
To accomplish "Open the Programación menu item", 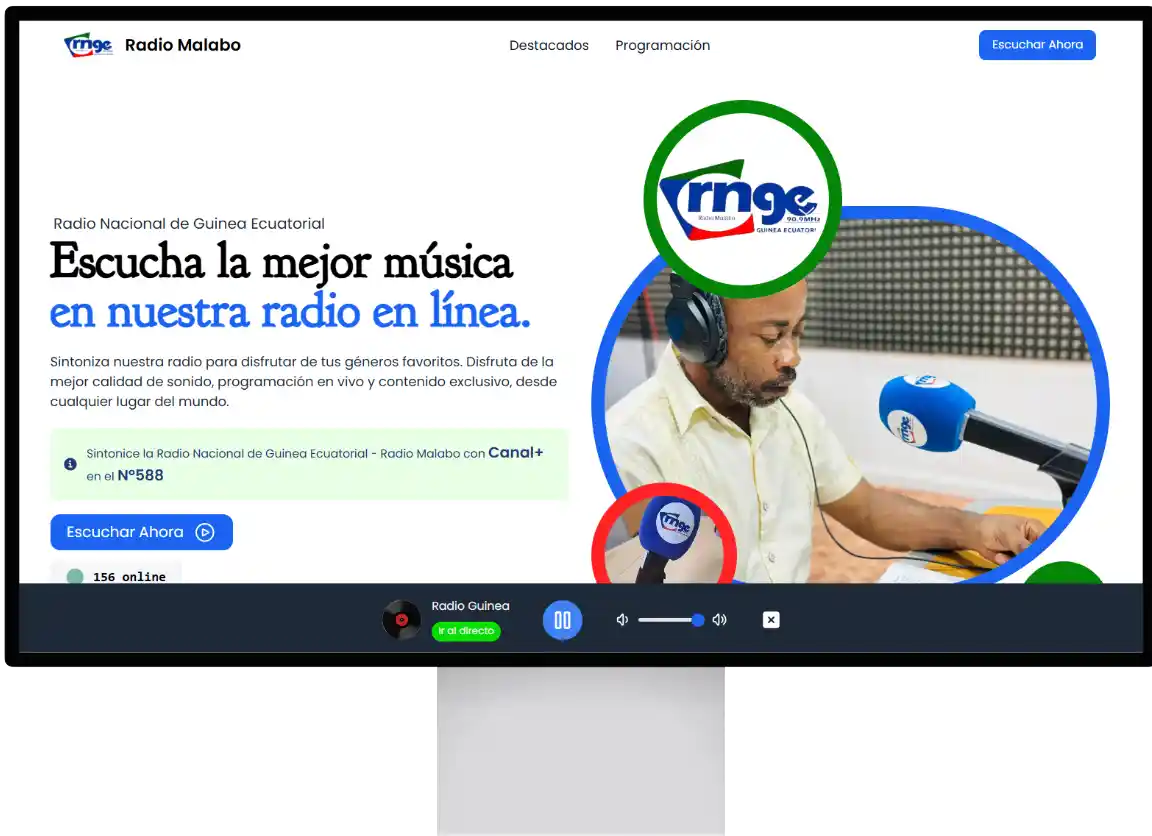I will pos(662,45).
